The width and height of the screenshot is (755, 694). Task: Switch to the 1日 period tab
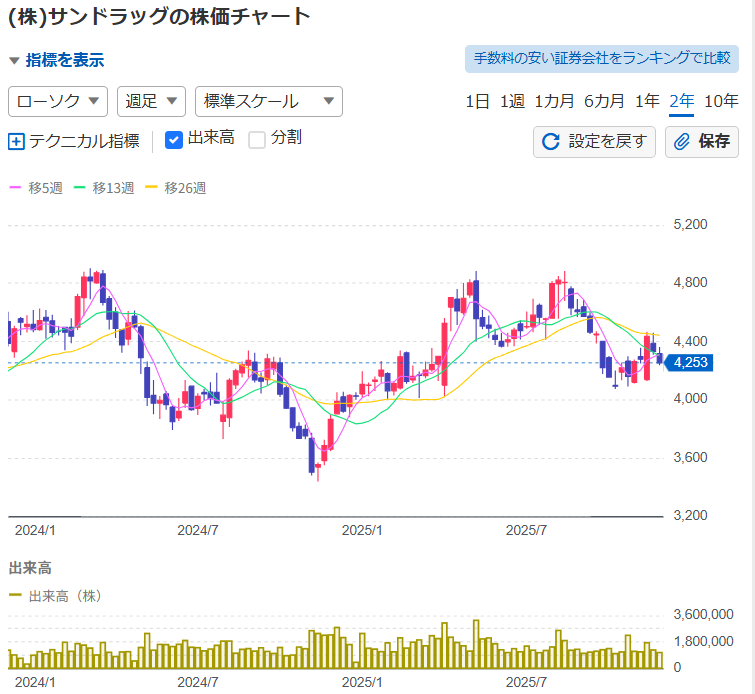tap(478, 101)
